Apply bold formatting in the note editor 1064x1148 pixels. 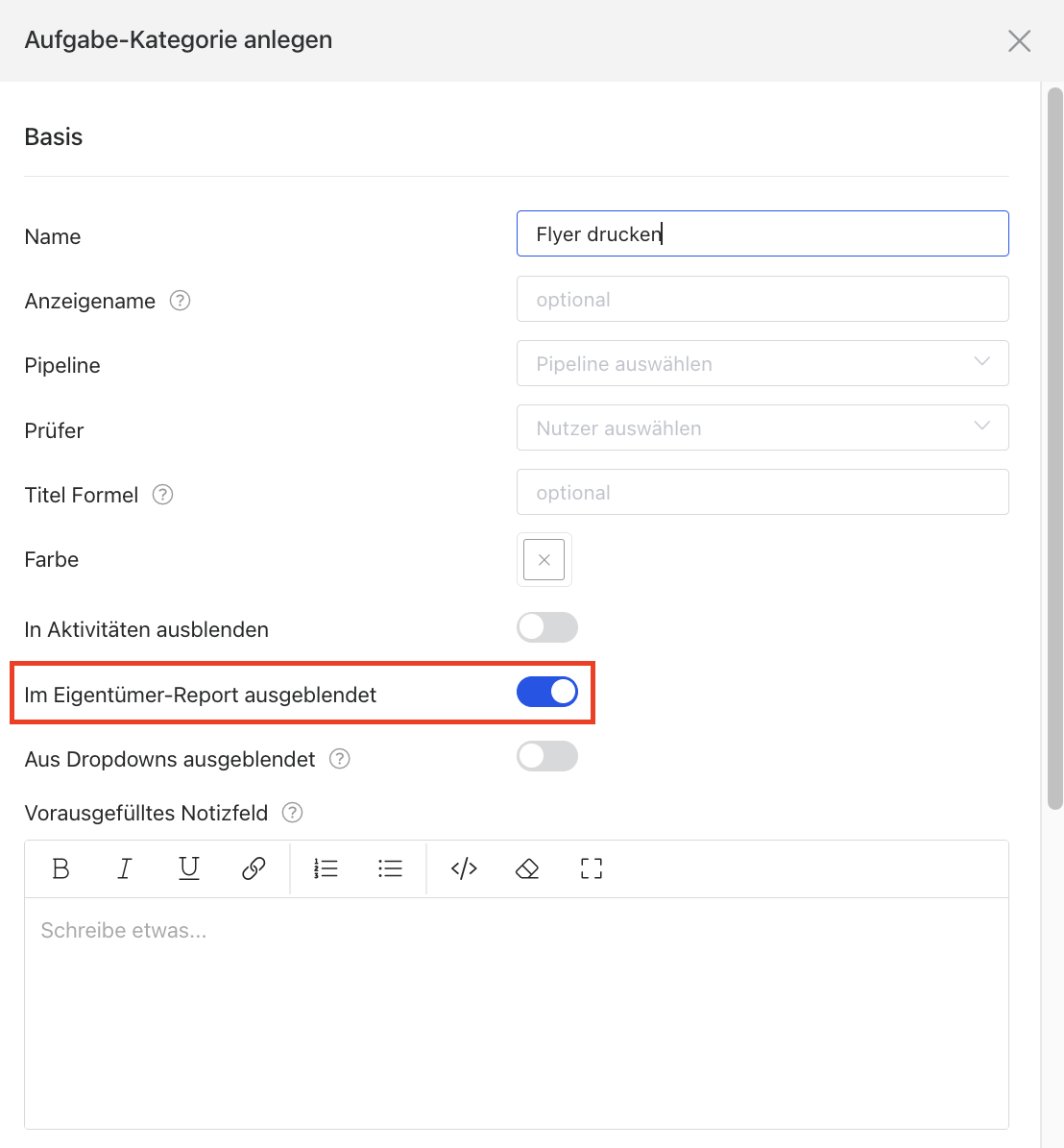(x=60, y=868)
